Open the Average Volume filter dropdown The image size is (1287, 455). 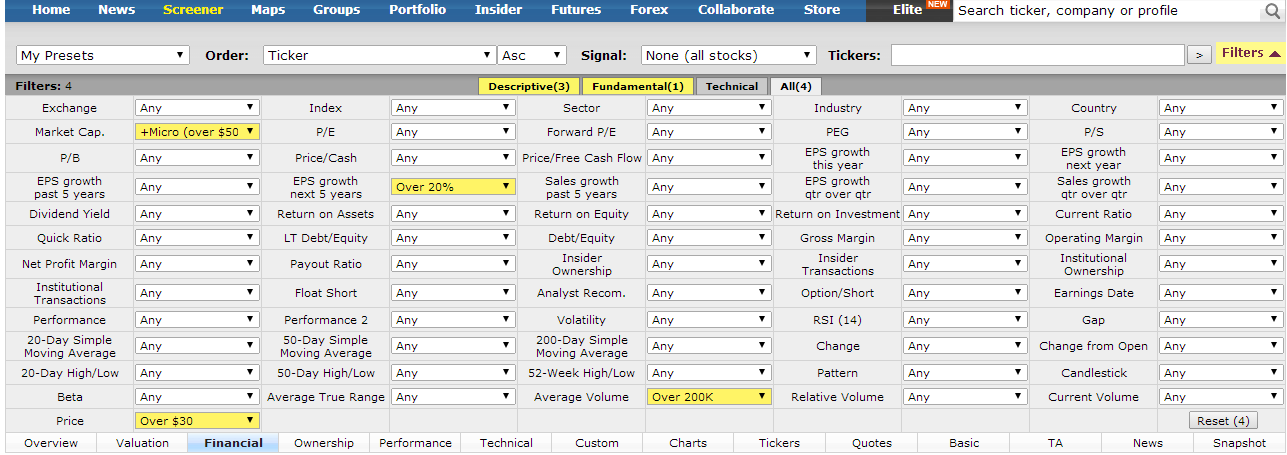tap(709, 397)
